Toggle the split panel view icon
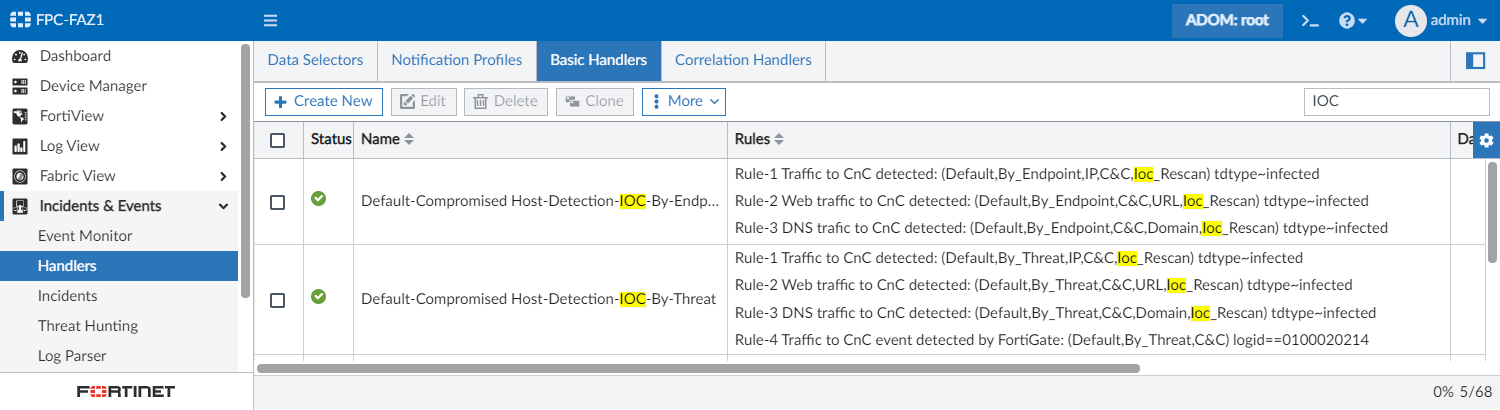This screenshot has width=1500, height=410. click(x=1475, y=60)
